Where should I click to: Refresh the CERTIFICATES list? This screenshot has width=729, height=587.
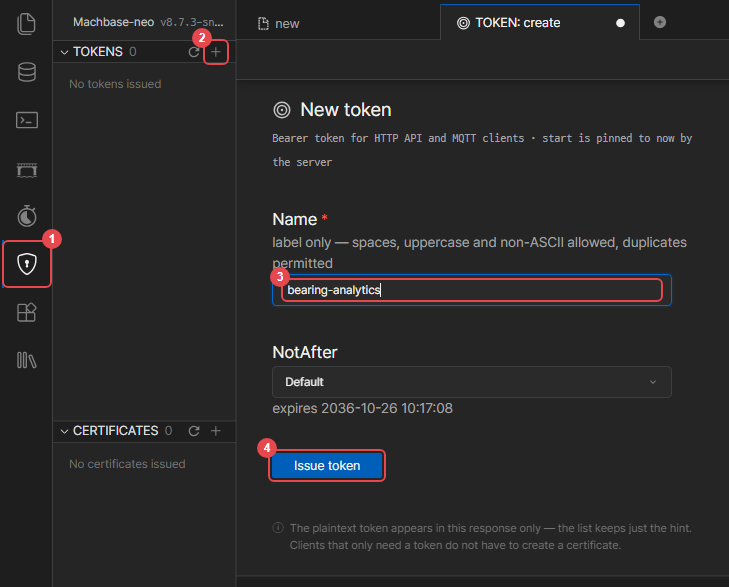point(194,431)
